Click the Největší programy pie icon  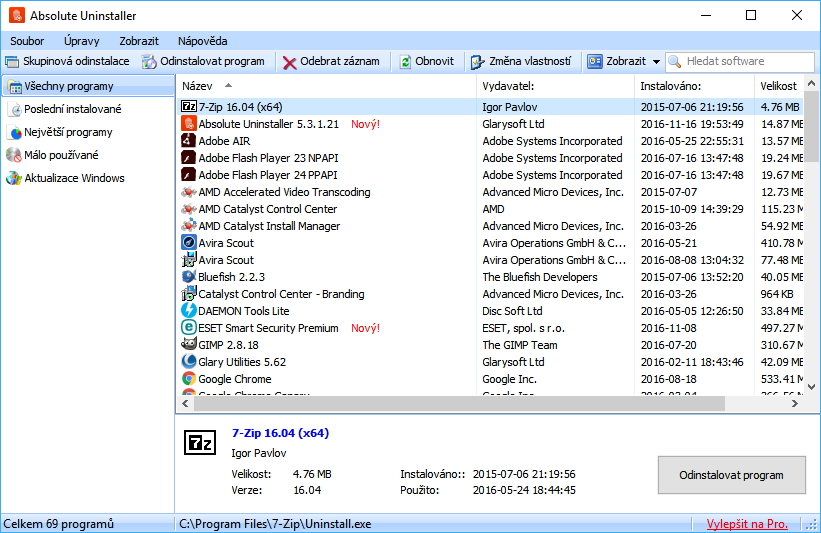click(x=16, y=132)
